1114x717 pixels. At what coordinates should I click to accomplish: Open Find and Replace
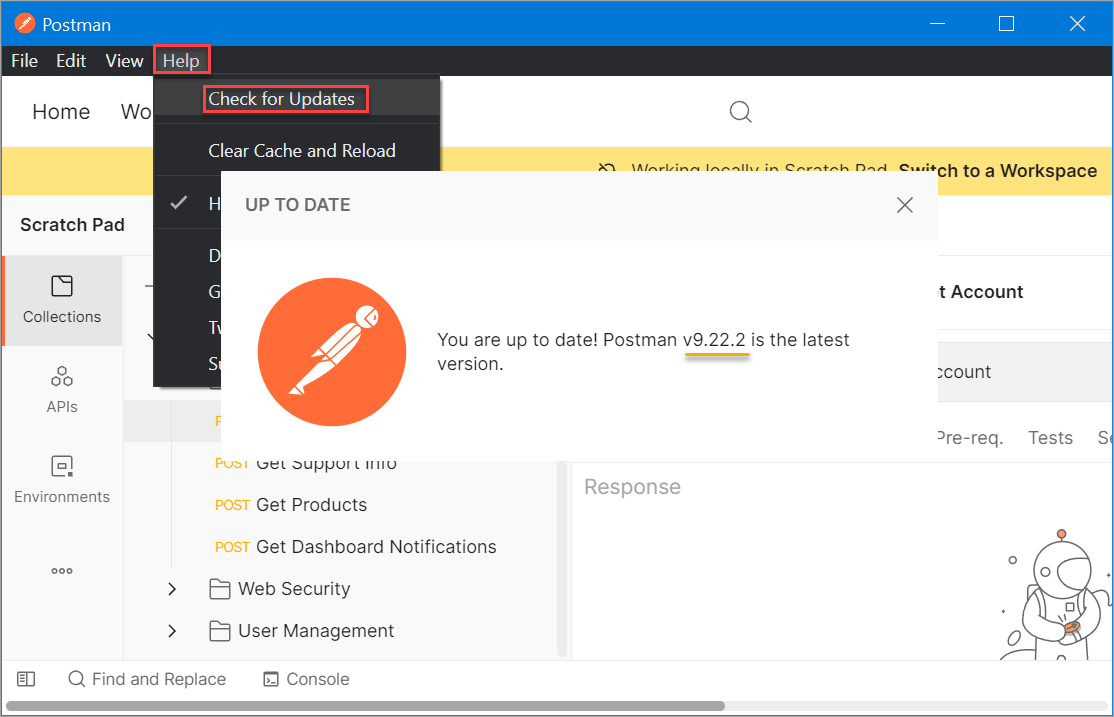147,679
